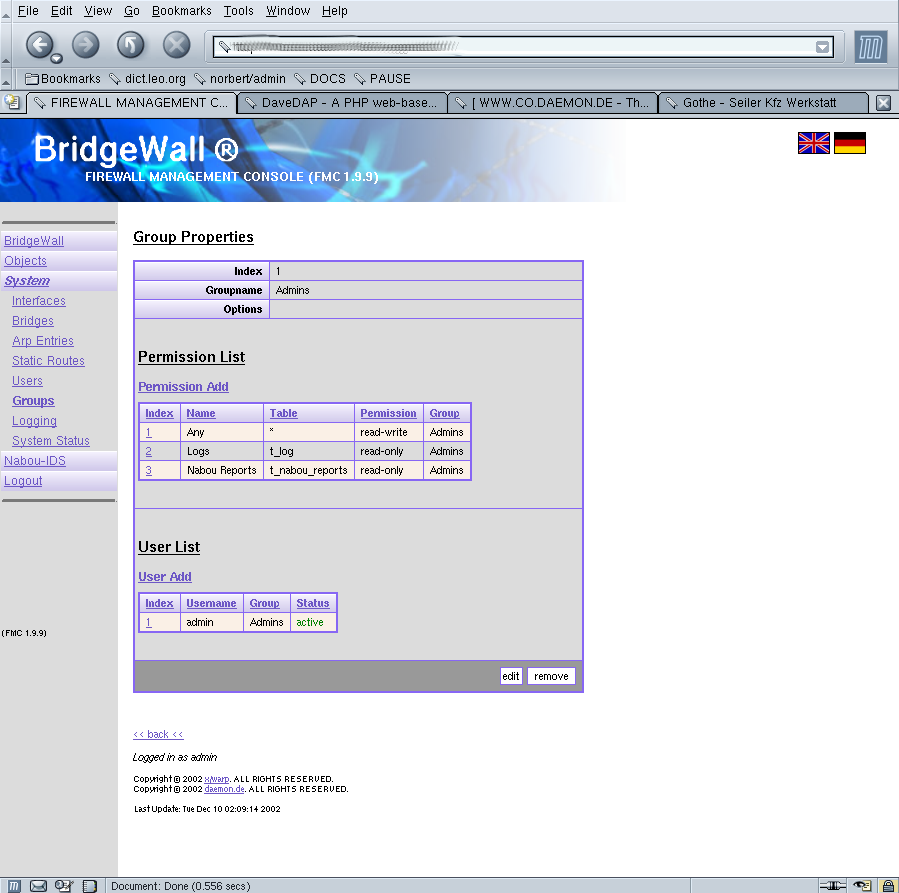The width and height of the screenshot is (899, 893).
Task: Click the edit button for the group
Action: click(x=511, y=676)
